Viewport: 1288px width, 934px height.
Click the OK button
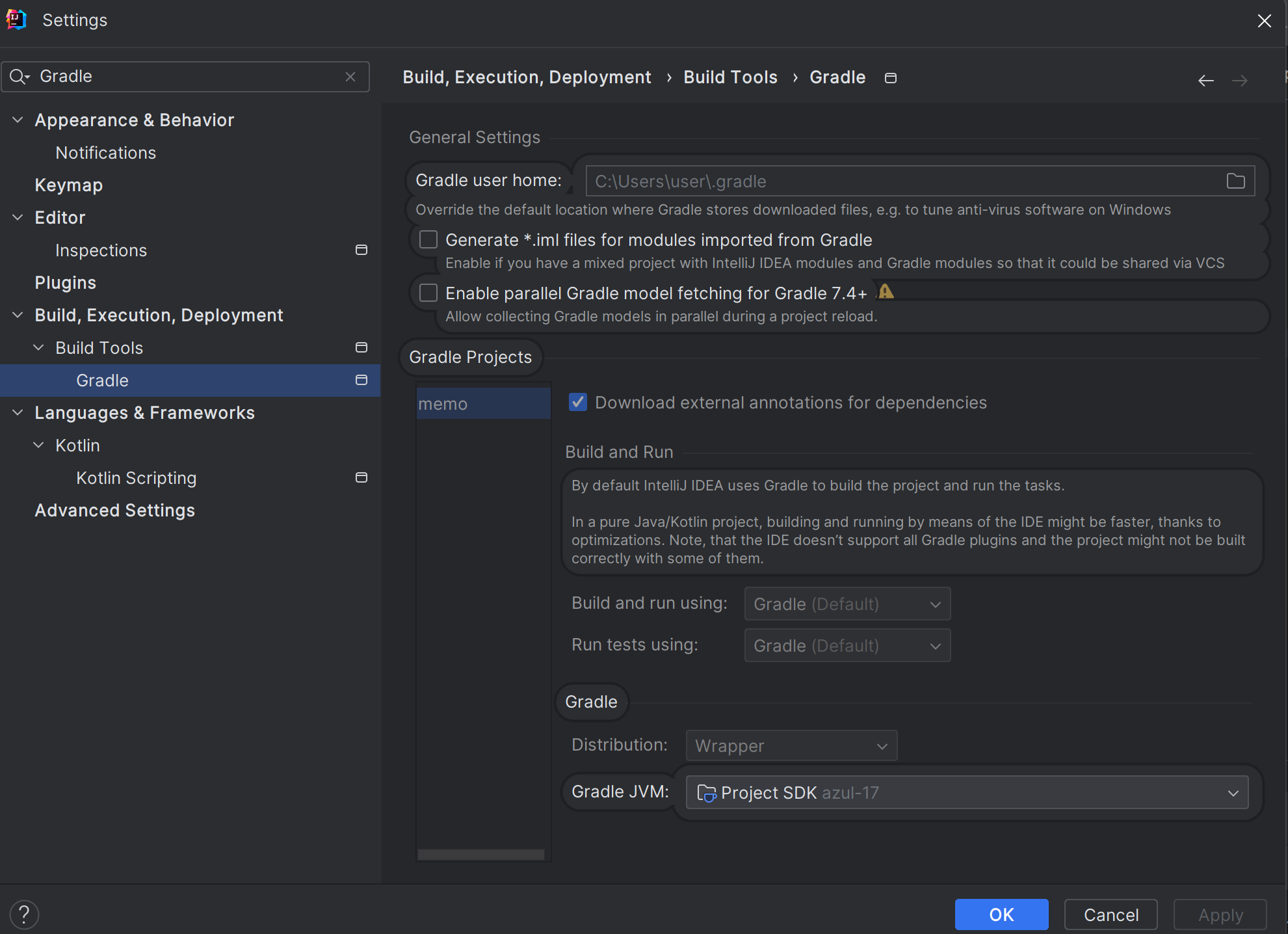click(1001, 914)
